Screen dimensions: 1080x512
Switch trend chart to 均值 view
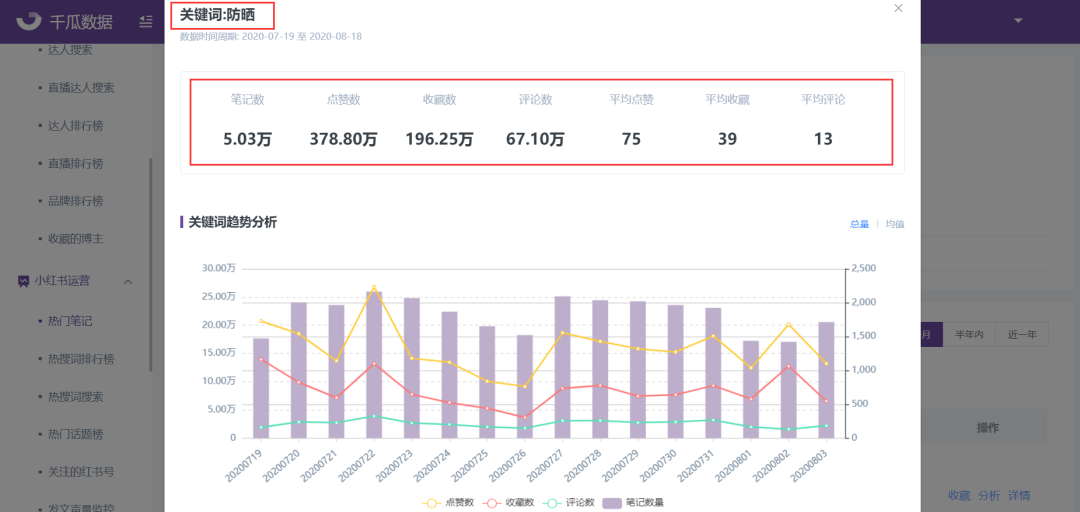[x=895, y=224]
